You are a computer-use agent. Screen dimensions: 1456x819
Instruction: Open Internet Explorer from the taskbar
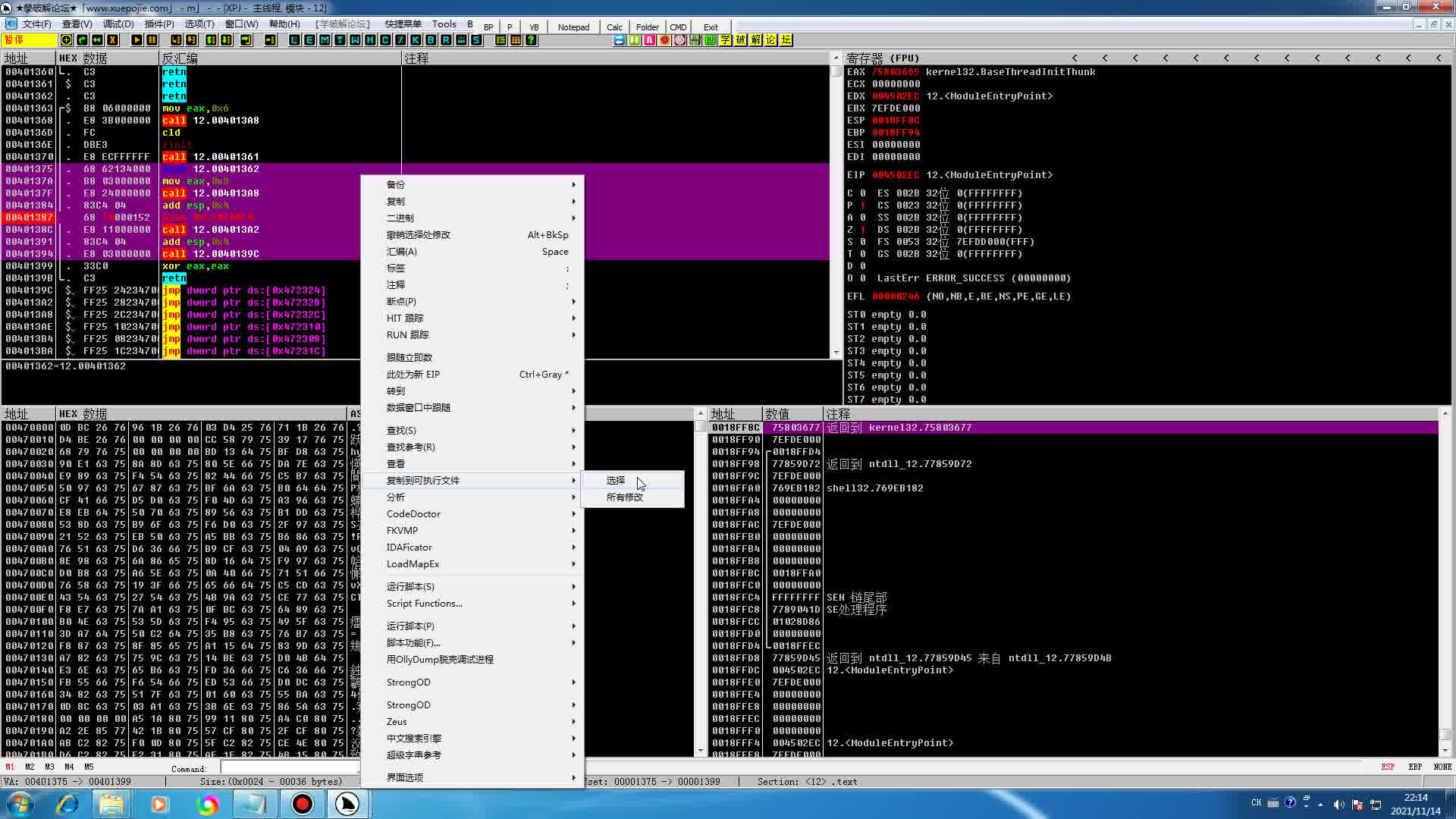coord(67,804)
